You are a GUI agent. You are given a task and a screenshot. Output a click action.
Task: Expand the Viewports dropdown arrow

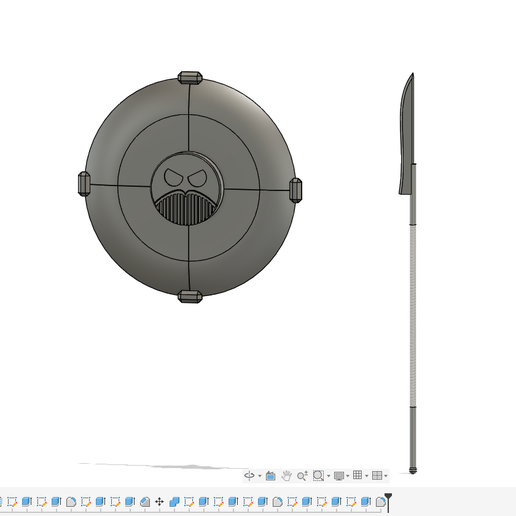(x=386, y=476)
